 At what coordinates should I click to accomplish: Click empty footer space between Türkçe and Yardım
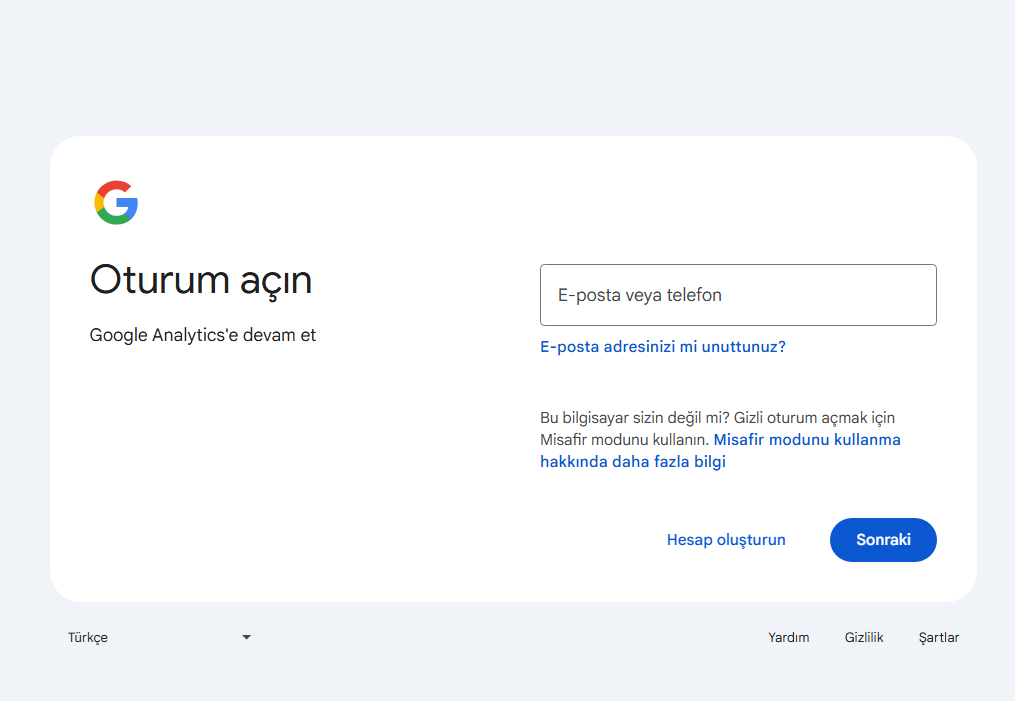tap(500, 637)
